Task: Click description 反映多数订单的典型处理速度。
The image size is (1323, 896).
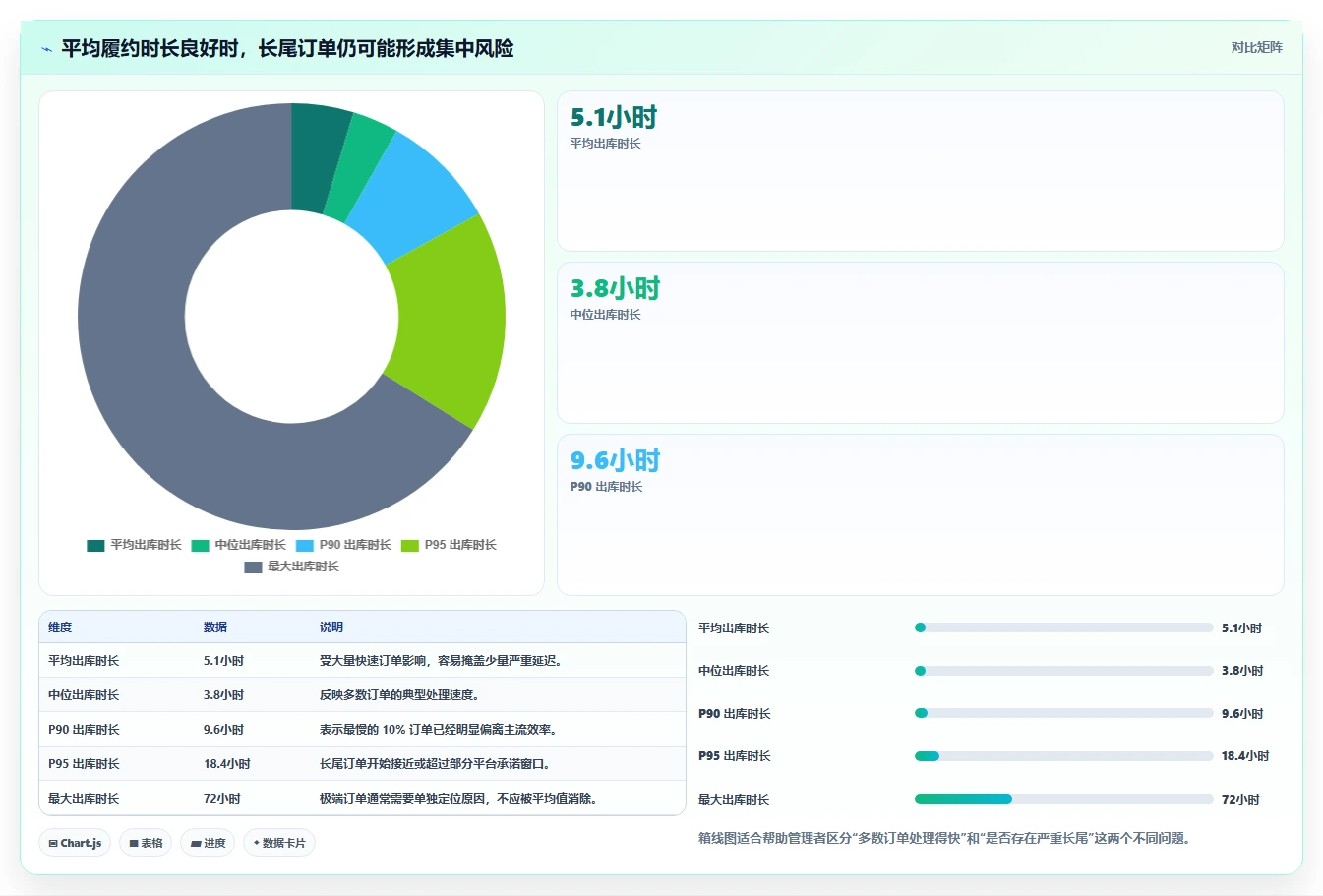Action: click(400, 695)
